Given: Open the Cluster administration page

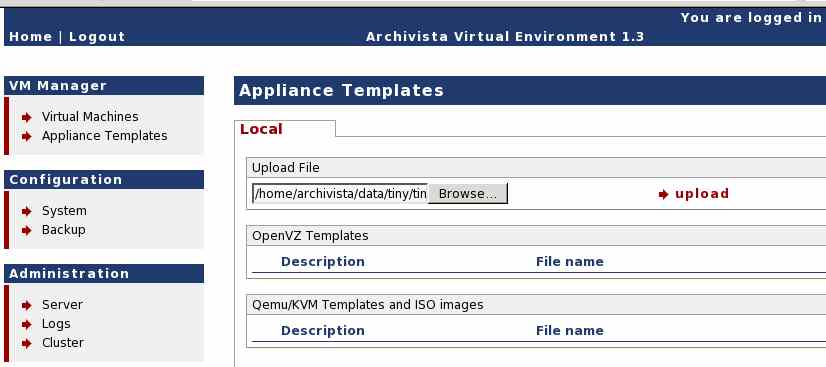Looking at the screenshot, I should click(x=63, y=343).
